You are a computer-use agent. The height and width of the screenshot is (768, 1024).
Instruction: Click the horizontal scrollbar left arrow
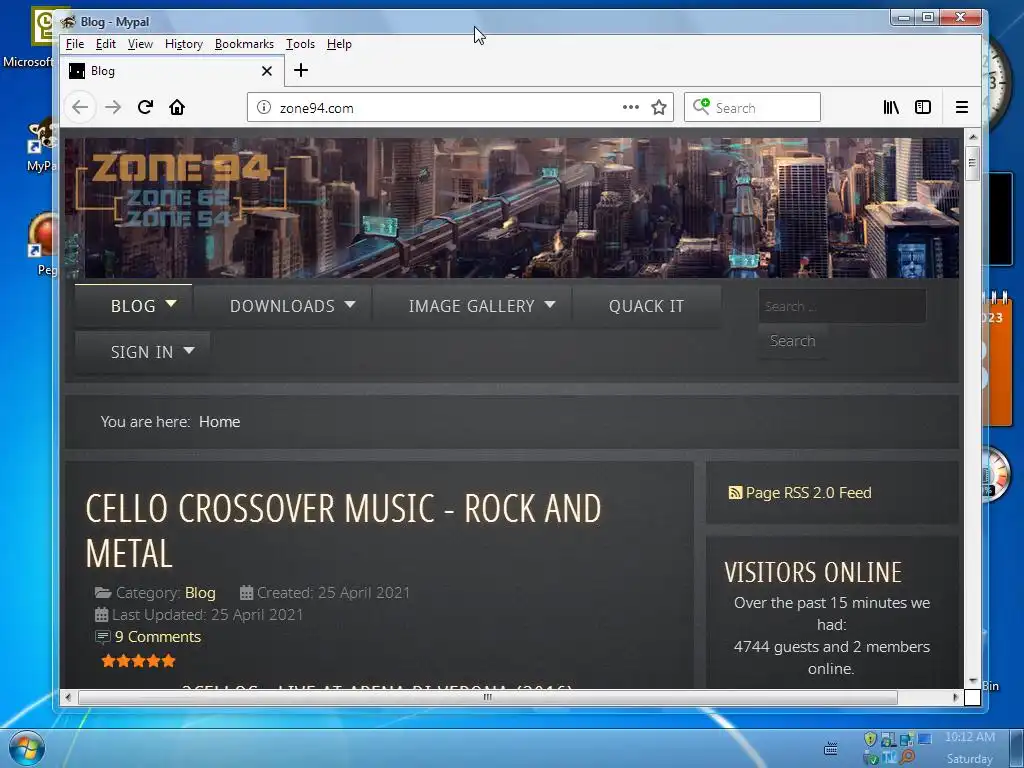click(68, 697)
